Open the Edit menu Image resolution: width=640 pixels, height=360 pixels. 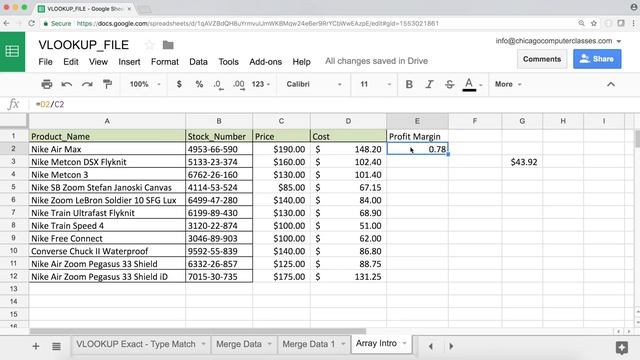coord(71,62)
